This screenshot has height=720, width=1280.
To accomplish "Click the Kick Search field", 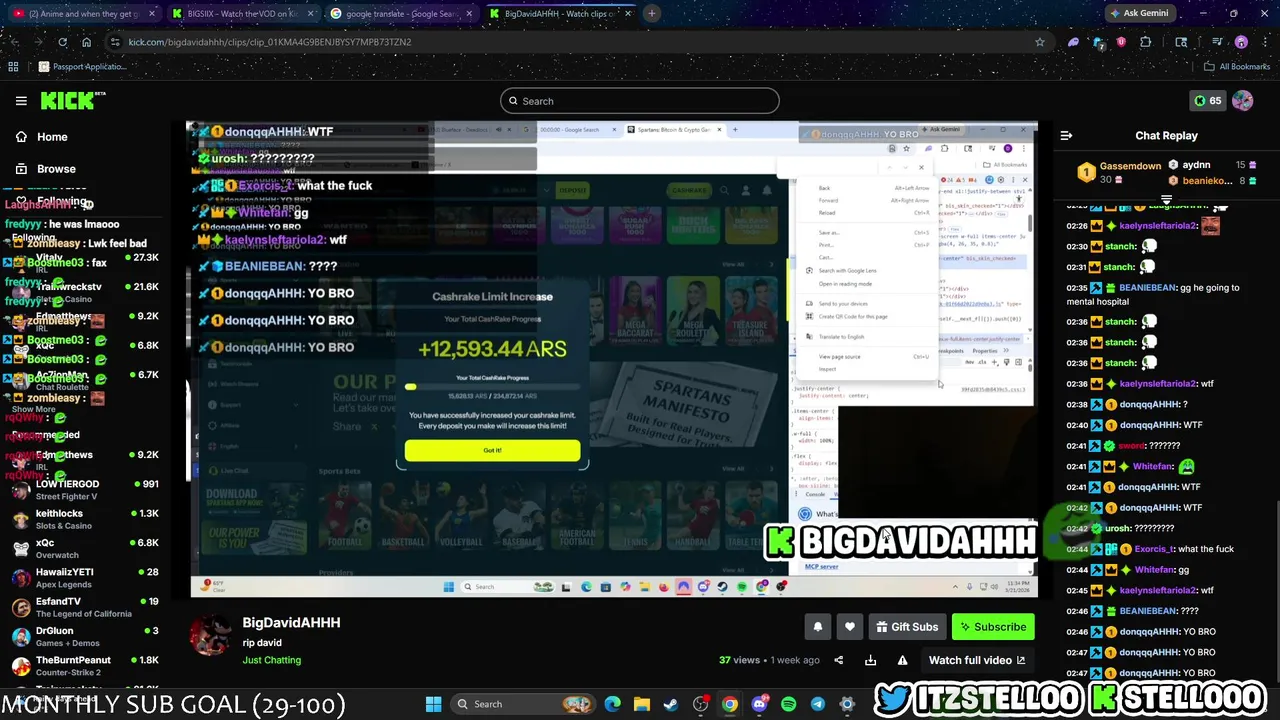I will coord(640,101).
